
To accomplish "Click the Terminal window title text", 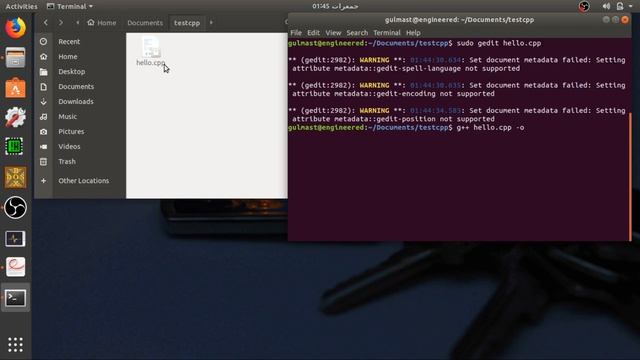I will (459, 20).
